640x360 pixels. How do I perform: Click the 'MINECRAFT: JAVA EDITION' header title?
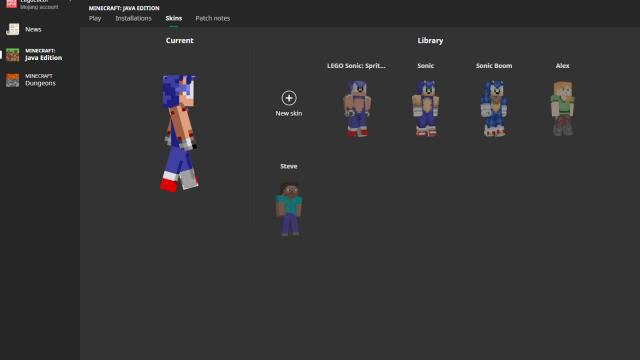(124, 8)
